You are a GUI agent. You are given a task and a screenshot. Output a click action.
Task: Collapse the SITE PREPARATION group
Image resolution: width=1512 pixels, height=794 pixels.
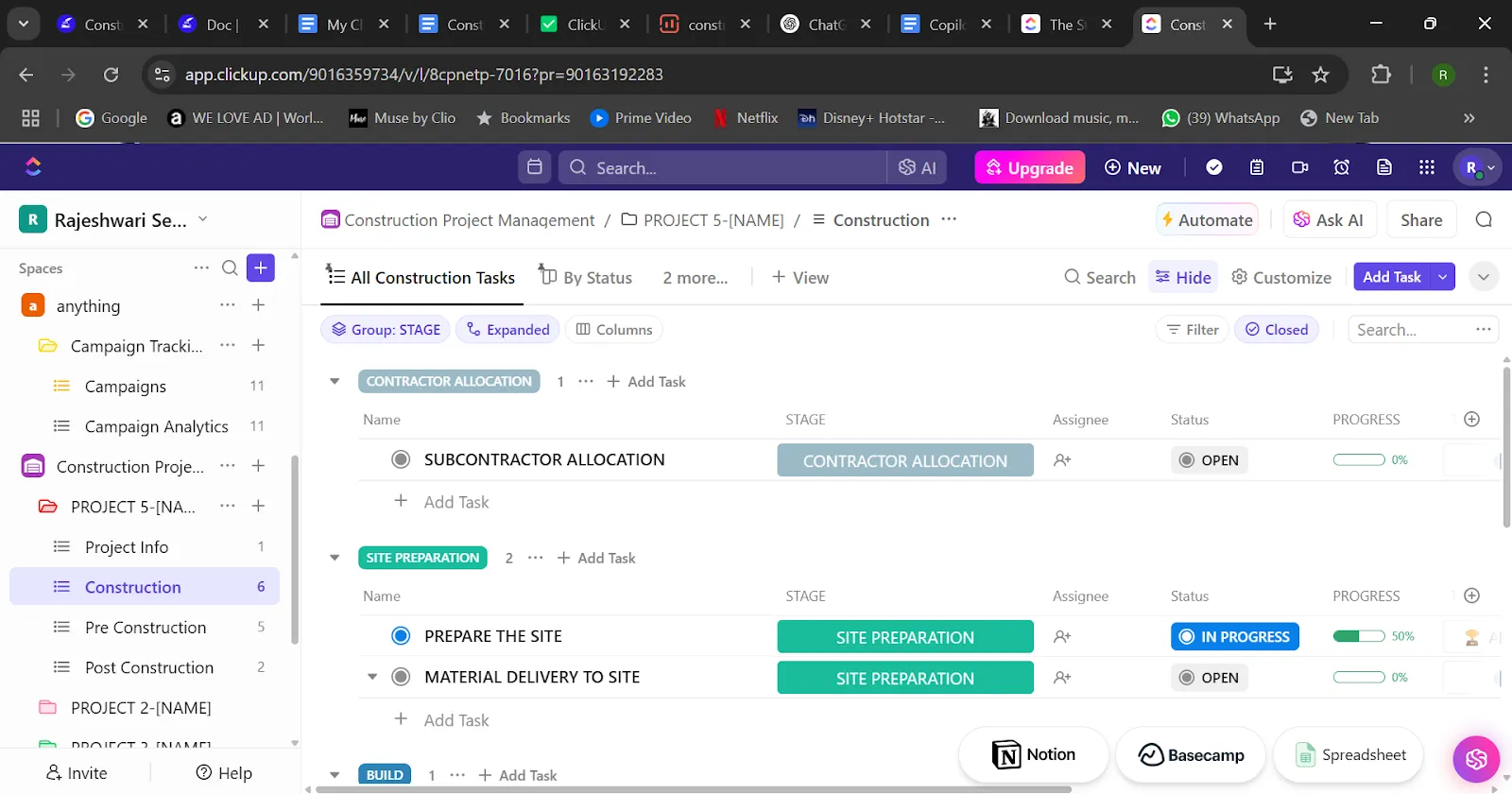click(x=335, y=558)
